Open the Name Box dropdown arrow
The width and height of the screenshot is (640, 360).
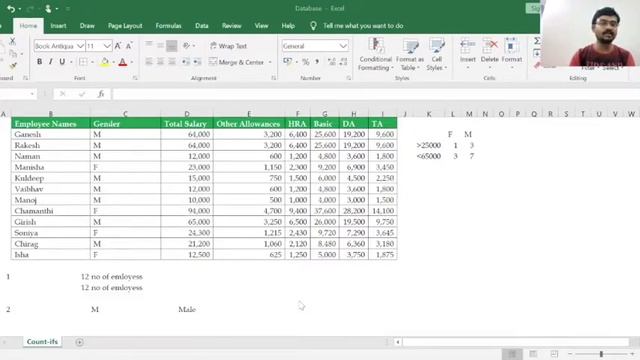(x=32, y=94)
